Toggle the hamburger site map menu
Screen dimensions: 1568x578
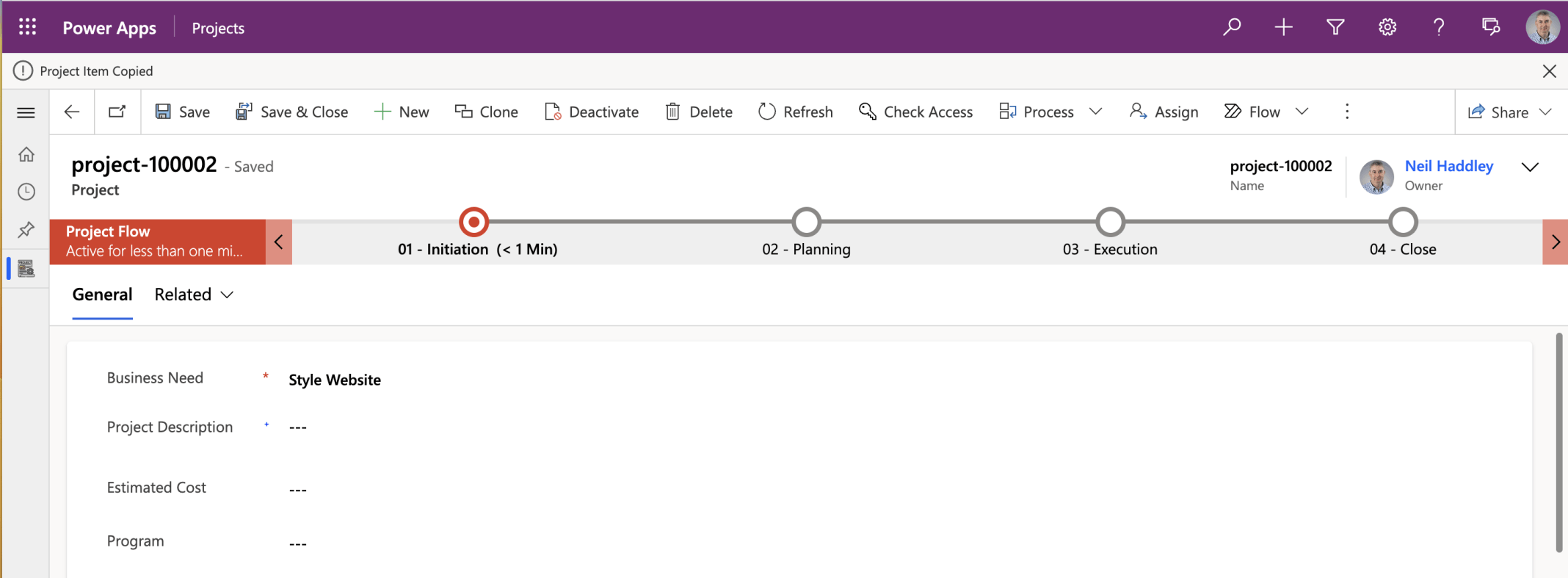tap(26, 112)
